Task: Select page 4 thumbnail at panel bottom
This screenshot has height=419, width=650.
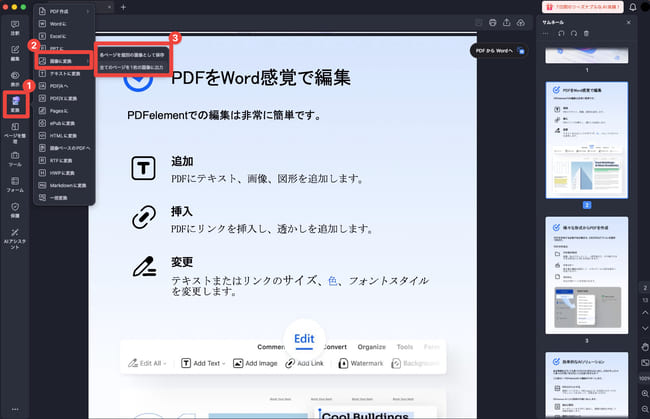Action: click(x=587, y=385)
